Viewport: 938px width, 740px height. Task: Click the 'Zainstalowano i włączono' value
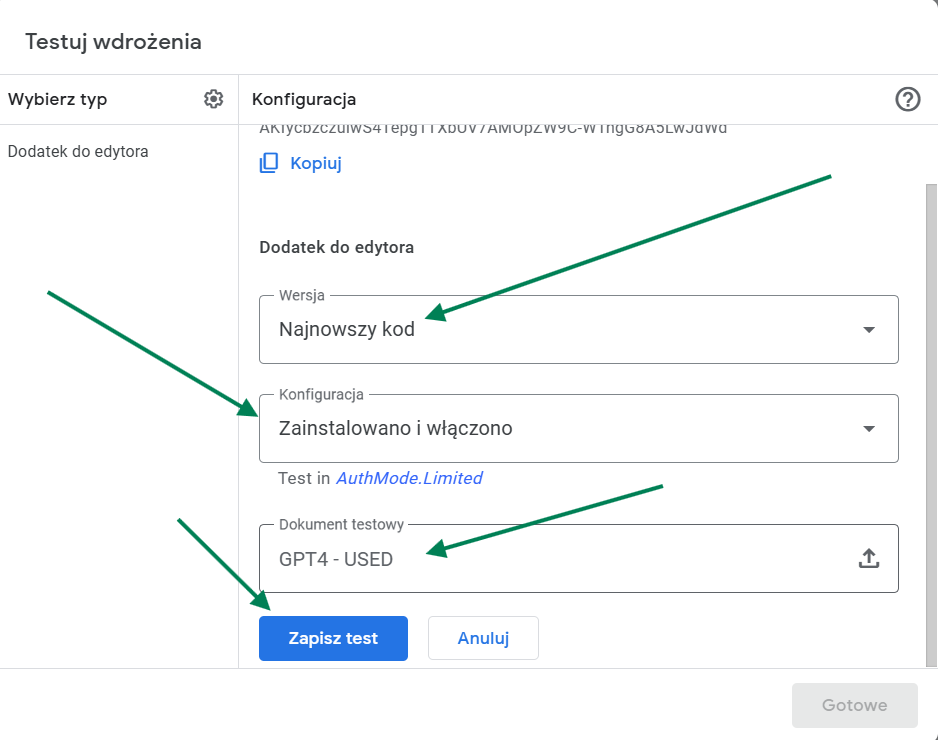(x=395, y=428)
